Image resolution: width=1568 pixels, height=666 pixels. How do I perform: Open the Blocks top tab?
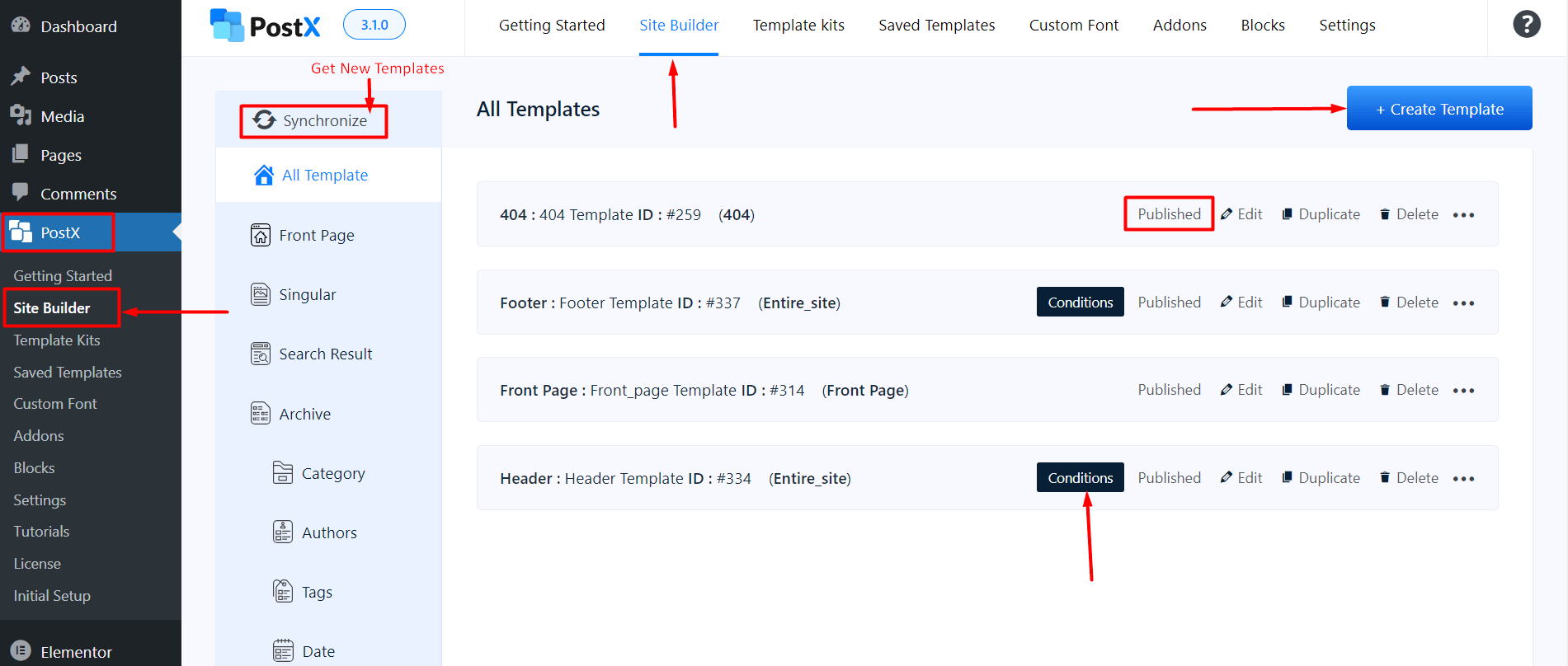click(x=1263, y=26)
